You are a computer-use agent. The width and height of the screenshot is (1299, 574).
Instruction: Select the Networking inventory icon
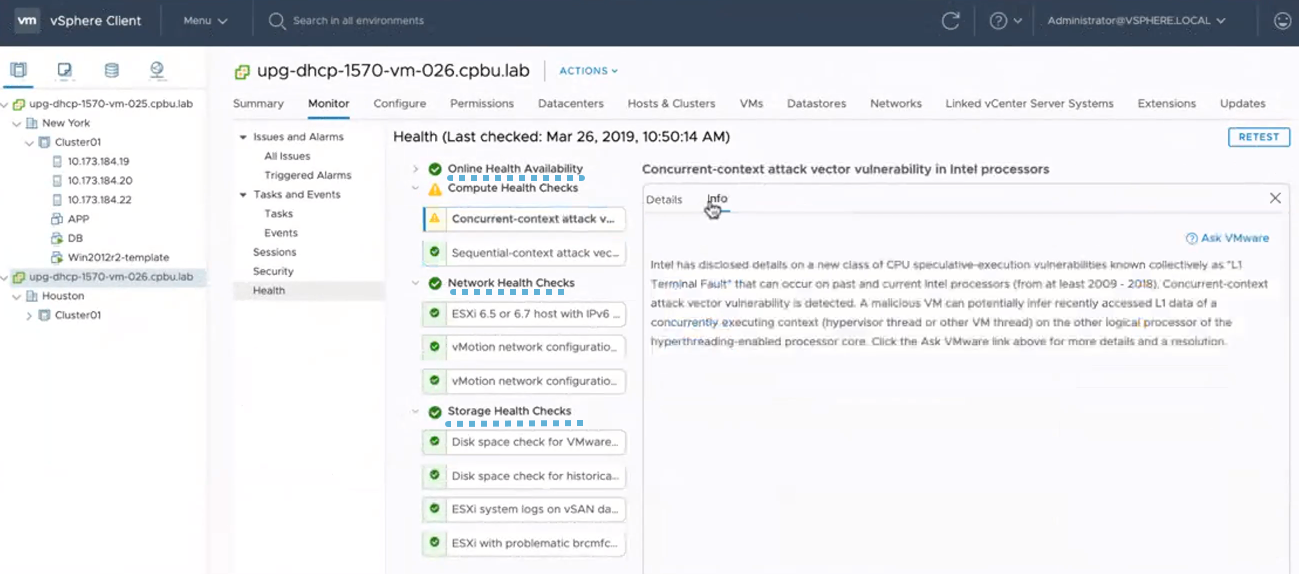[x=157, y=70]
